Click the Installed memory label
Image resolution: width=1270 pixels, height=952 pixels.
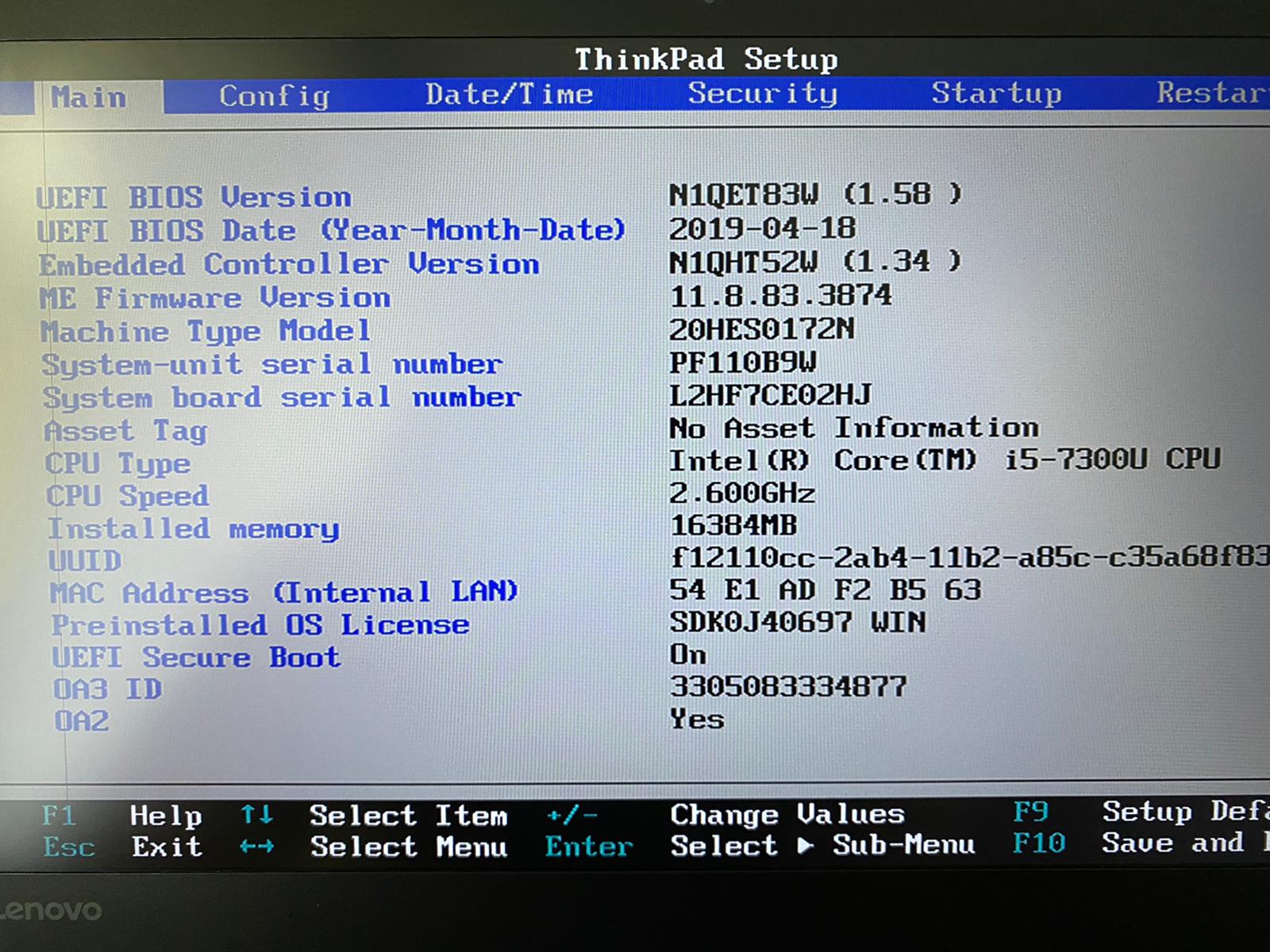coord(193,529)
